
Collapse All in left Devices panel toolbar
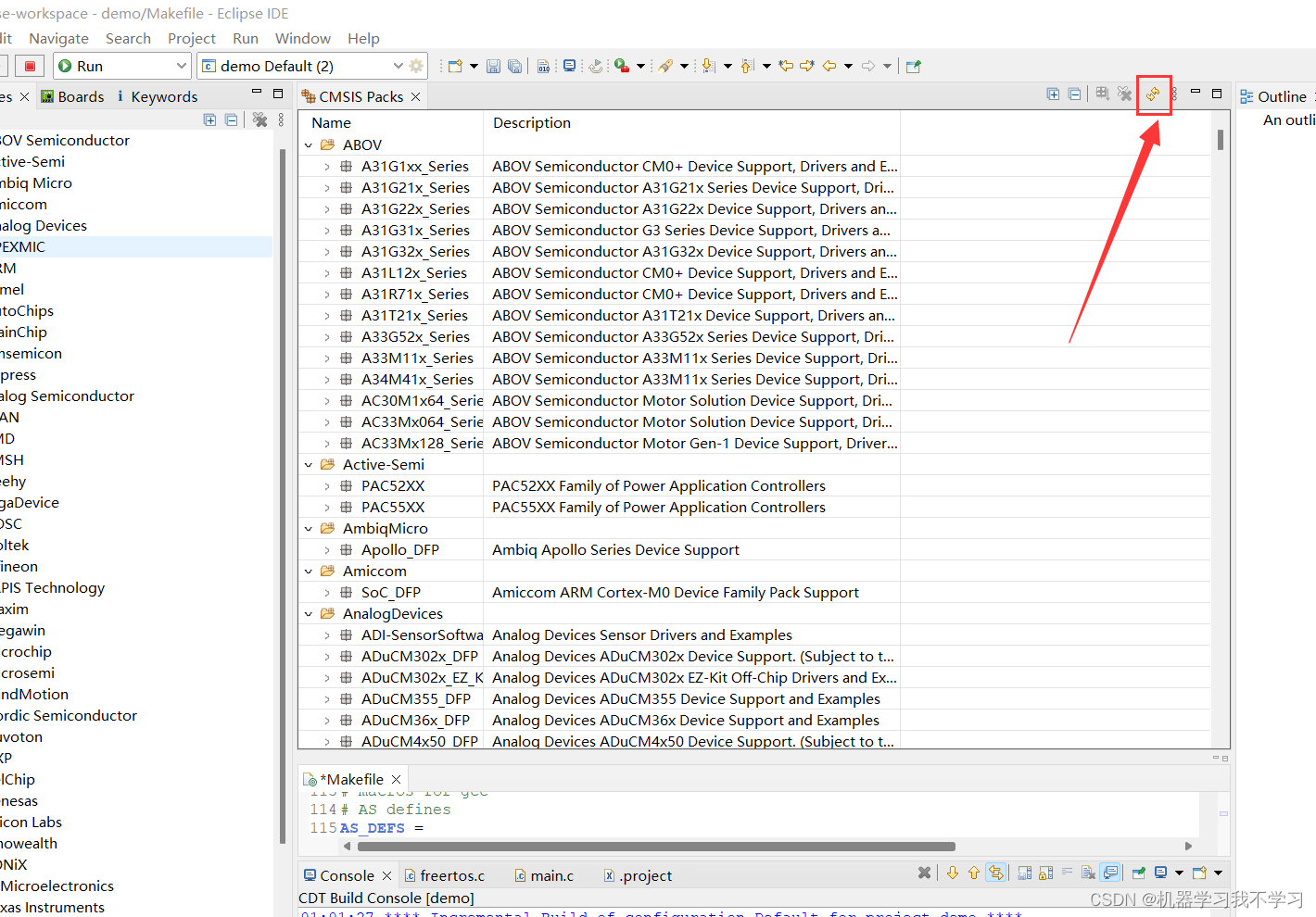(x=231, y=119)
